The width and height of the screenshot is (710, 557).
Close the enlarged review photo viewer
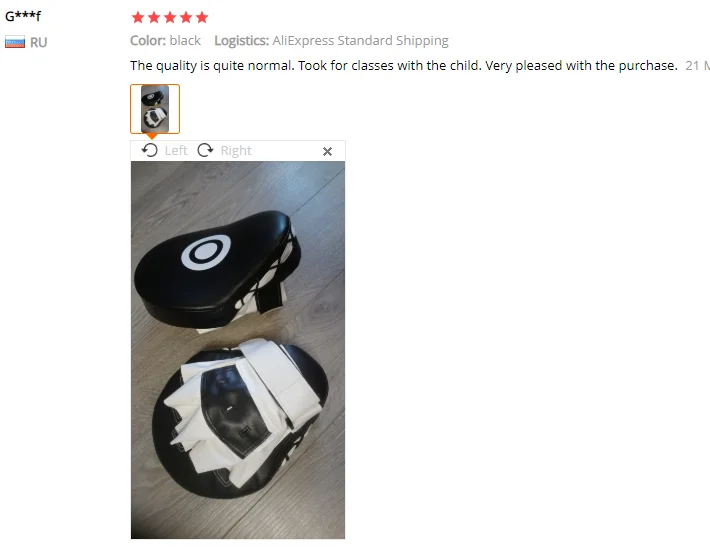pos(327,151)
